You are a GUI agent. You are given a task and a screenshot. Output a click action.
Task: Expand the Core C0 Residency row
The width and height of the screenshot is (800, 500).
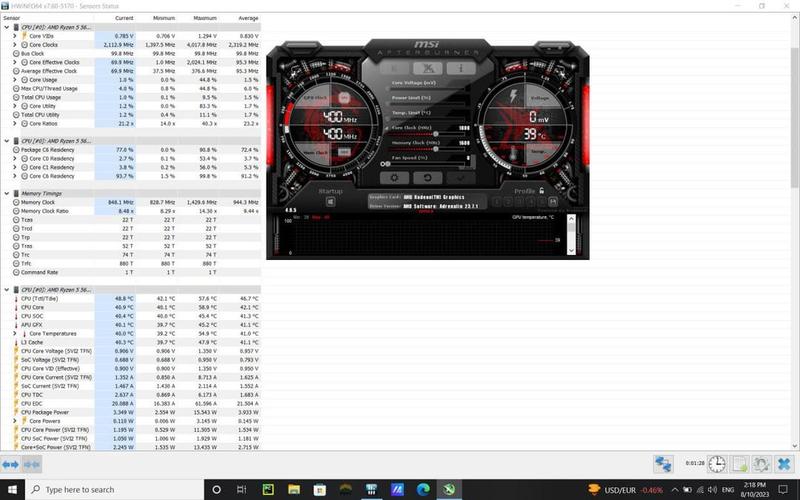click(x=15, y=159)
